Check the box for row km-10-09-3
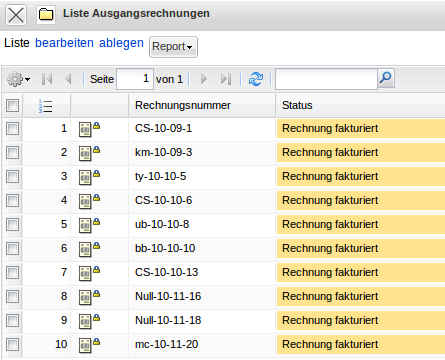Screen dimensions: 445x360 click(x=12, y=153)
